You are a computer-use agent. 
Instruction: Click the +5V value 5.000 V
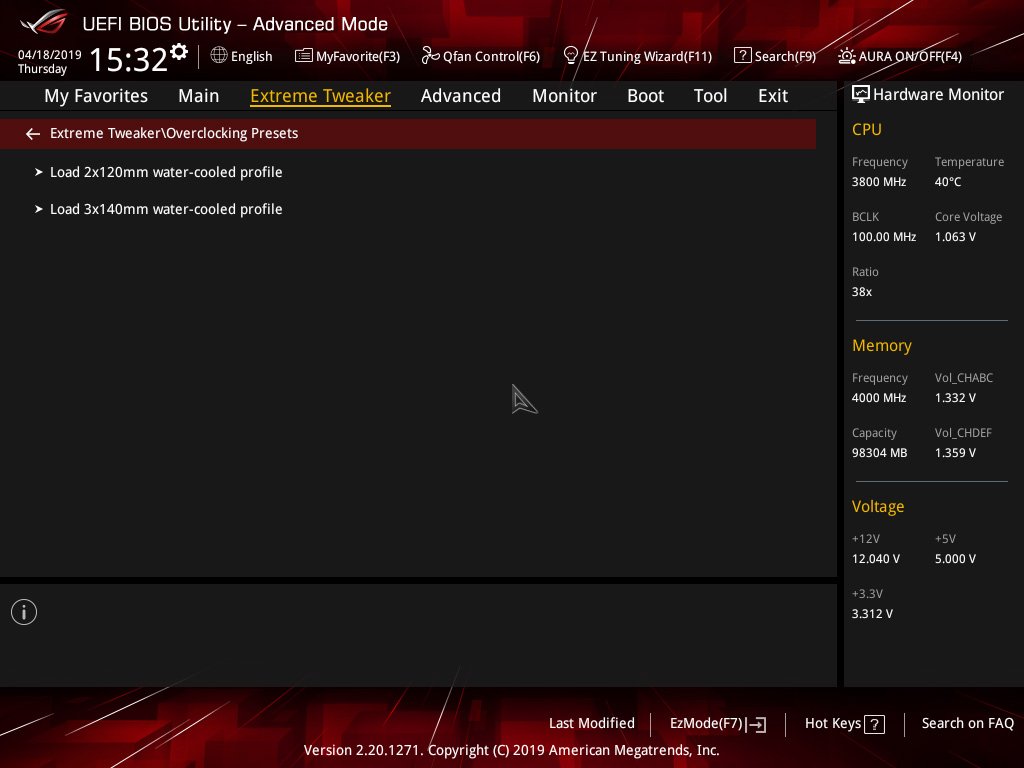click(955, 560)
